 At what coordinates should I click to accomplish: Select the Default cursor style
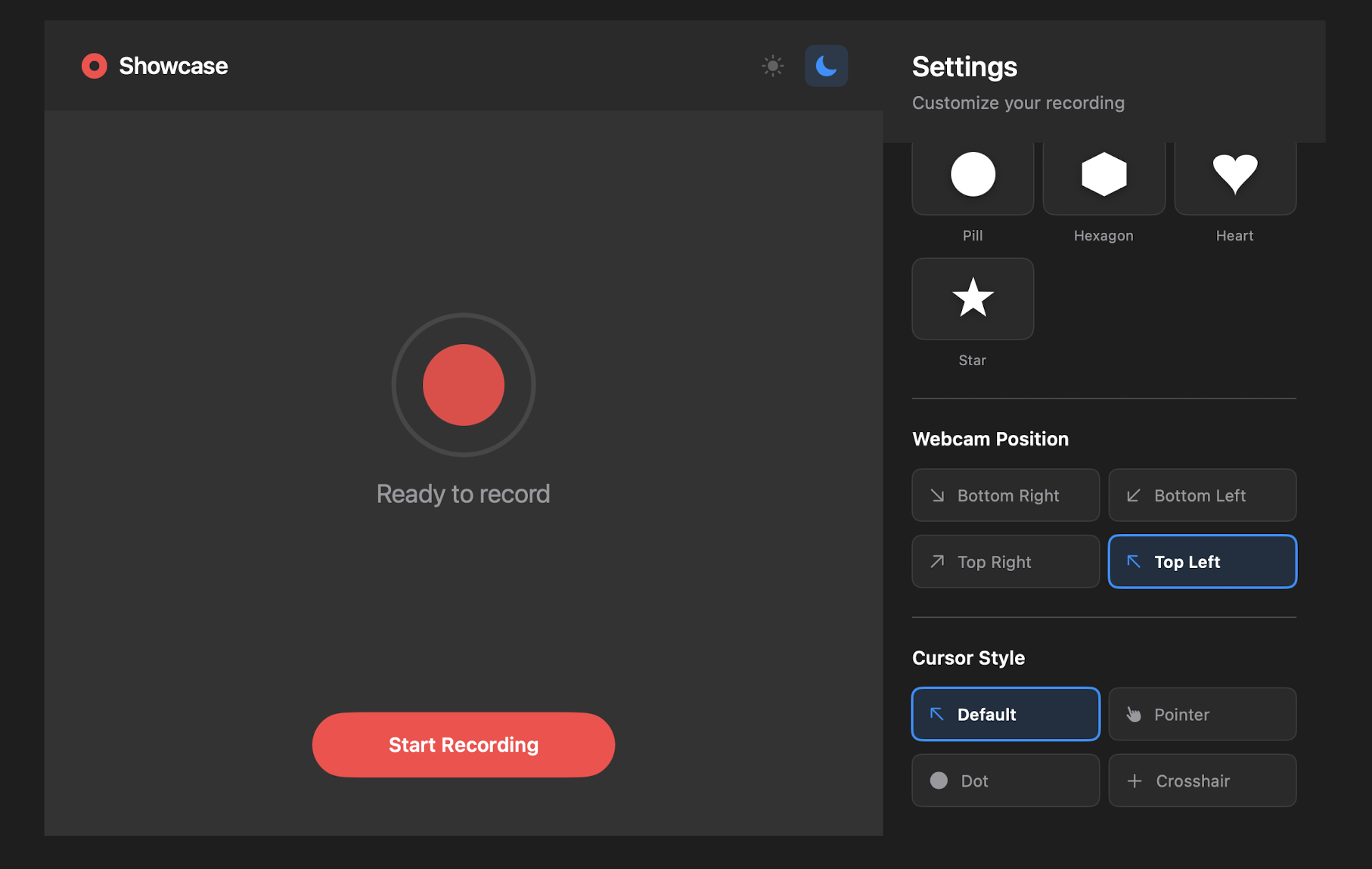(1005, 714)
